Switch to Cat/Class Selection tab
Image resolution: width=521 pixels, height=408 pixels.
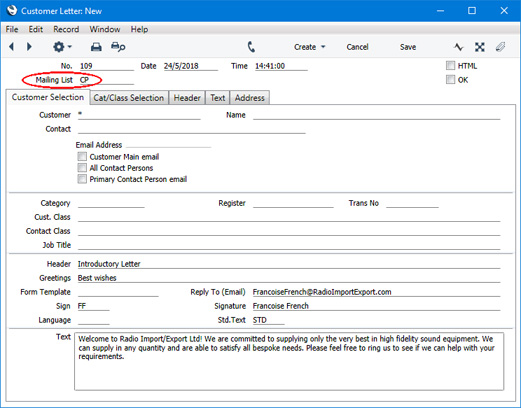(129, 98)
